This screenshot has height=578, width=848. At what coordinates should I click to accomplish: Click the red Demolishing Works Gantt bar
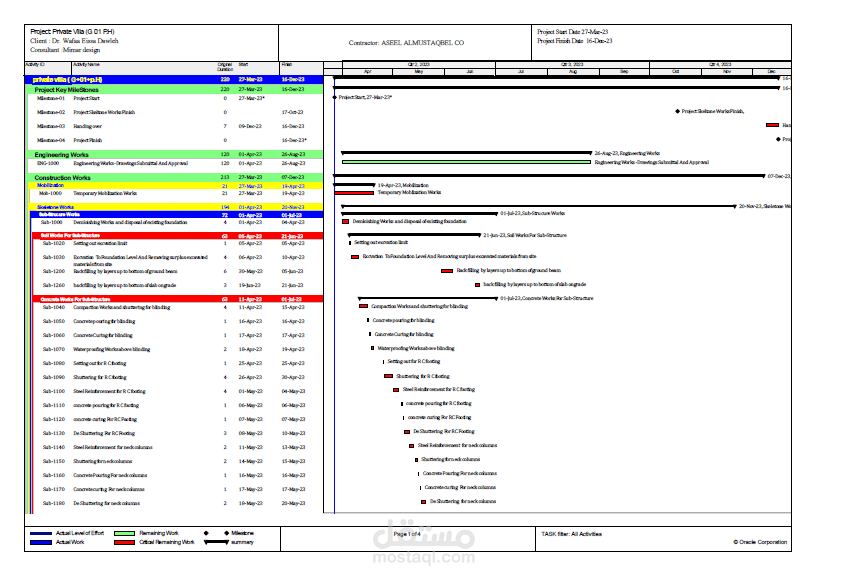(346, 222)
